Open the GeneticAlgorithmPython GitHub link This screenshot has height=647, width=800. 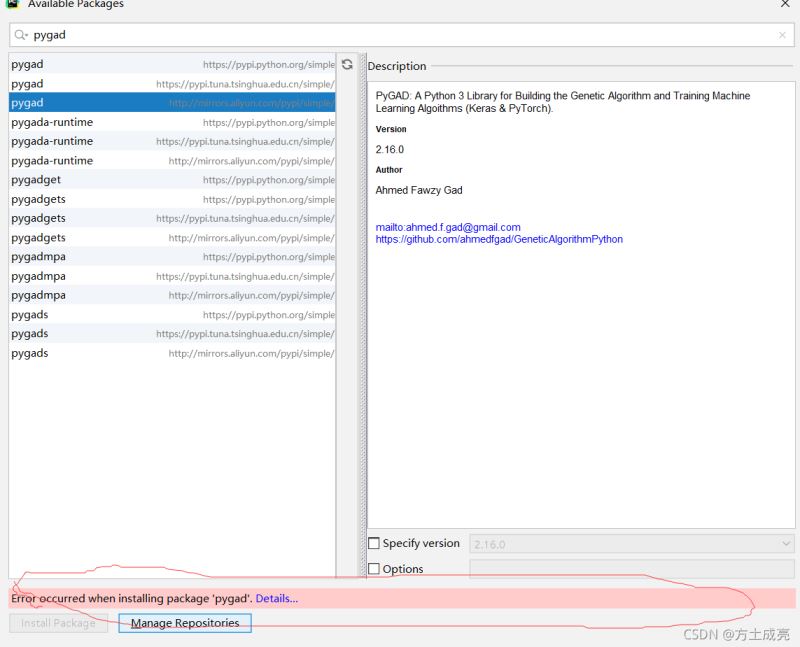(x=499, y=240)
